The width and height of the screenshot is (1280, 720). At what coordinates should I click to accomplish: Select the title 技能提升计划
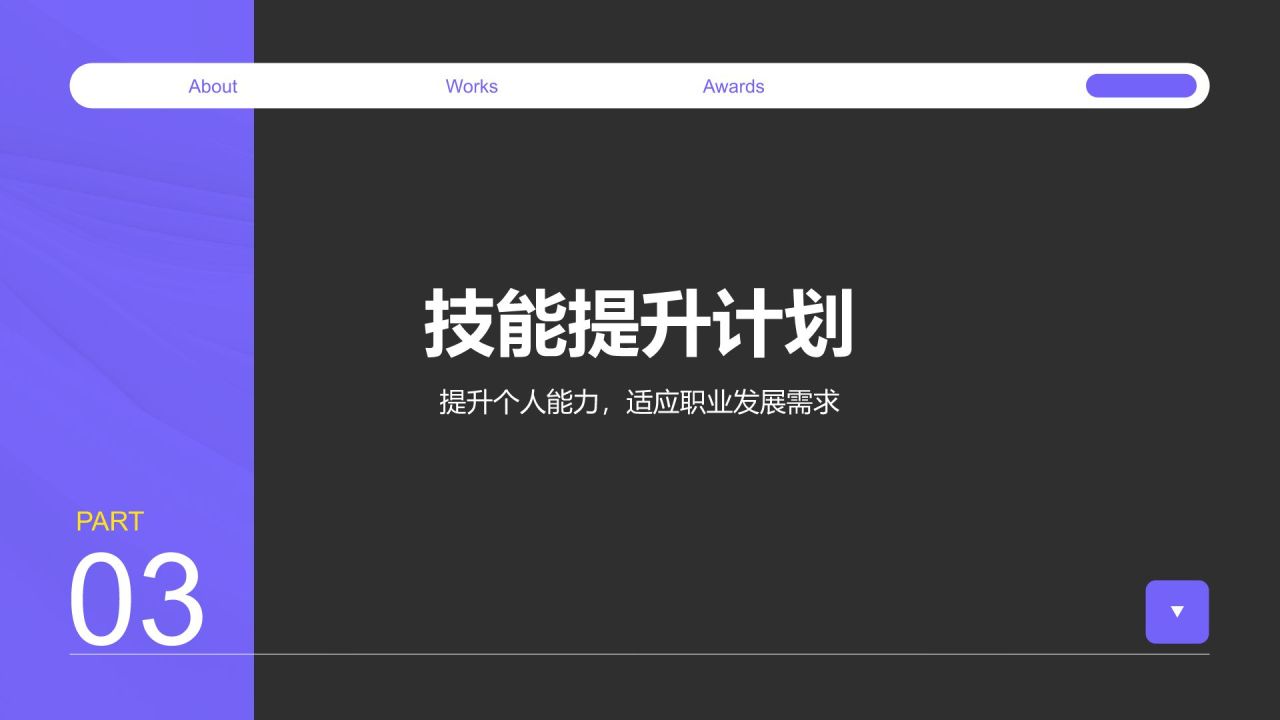tap(639, 323)
